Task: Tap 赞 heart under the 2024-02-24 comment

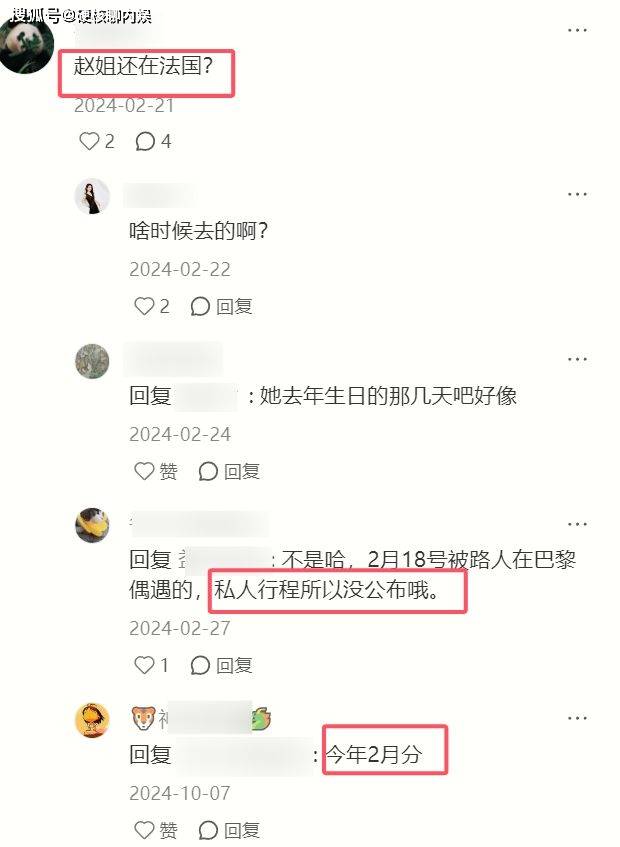Action: click(x=156, y=471)
